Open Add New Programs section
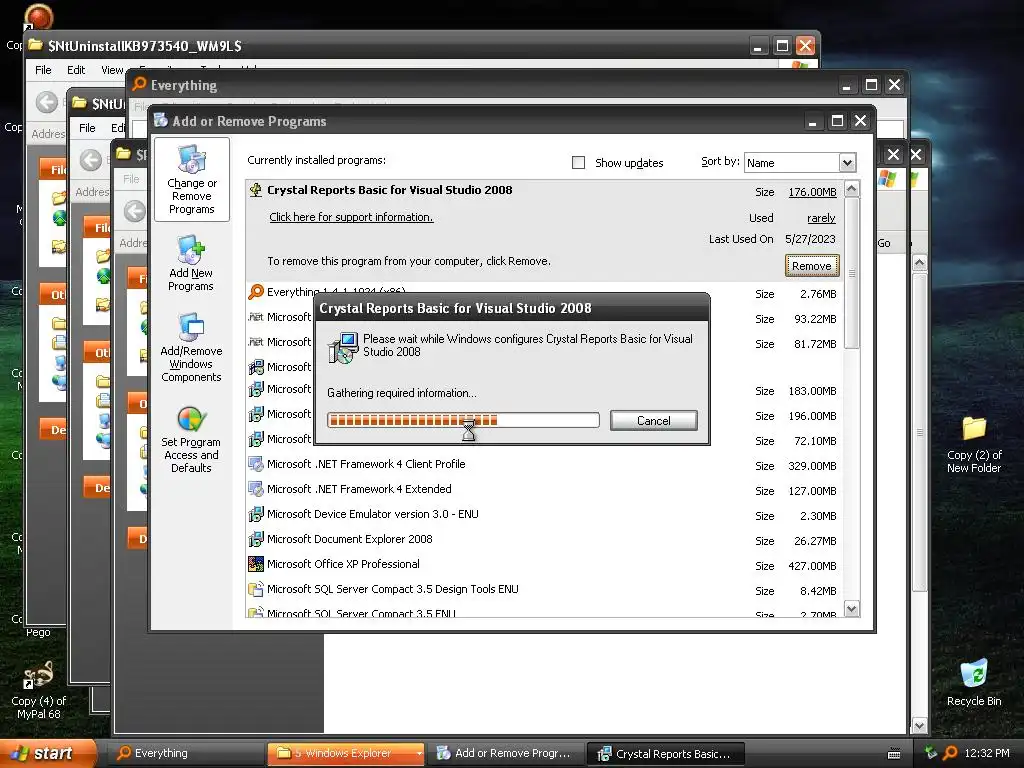This screenshot has height=768, width=1024. (x=191, y=263)
